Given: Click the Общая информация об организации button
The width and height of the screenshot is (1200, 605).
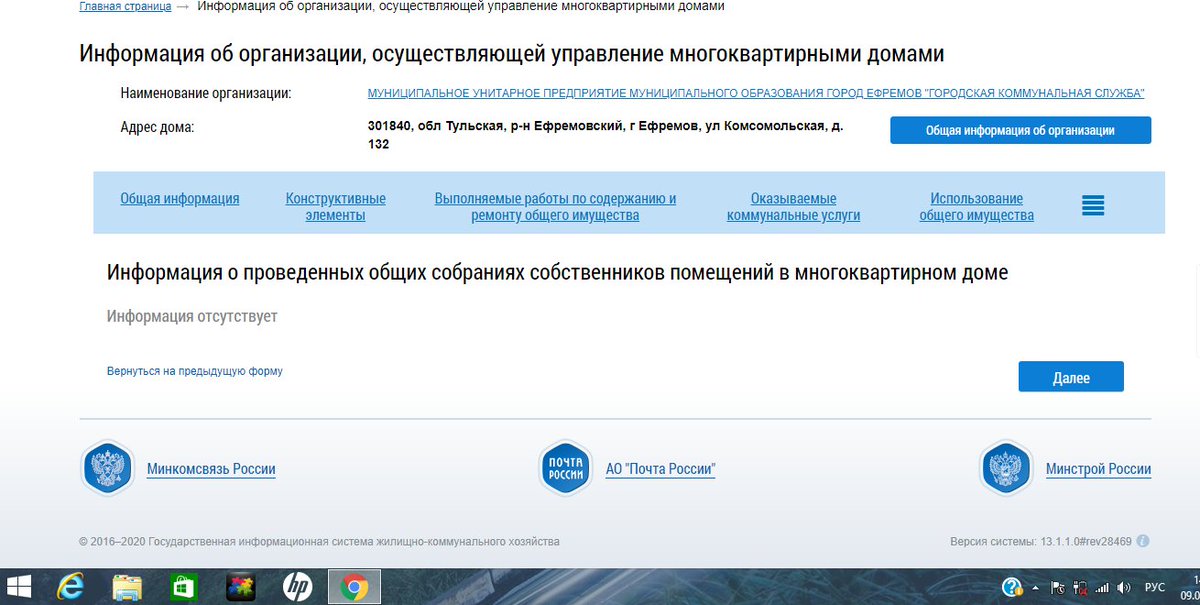Looking at the screenshot, I should pyautogui.click(x=1020, y=130).
